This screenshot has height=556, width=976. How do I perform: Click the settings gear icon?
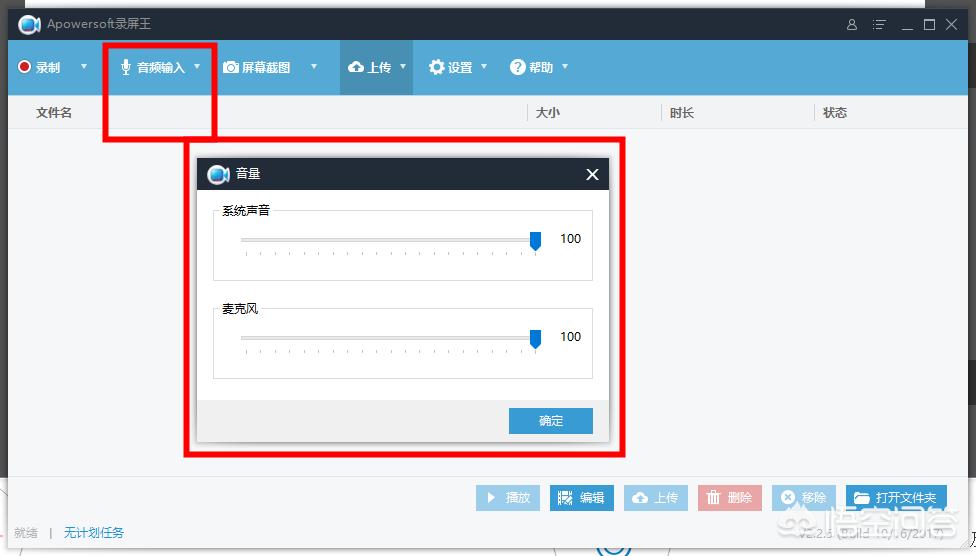click(437, 67)
